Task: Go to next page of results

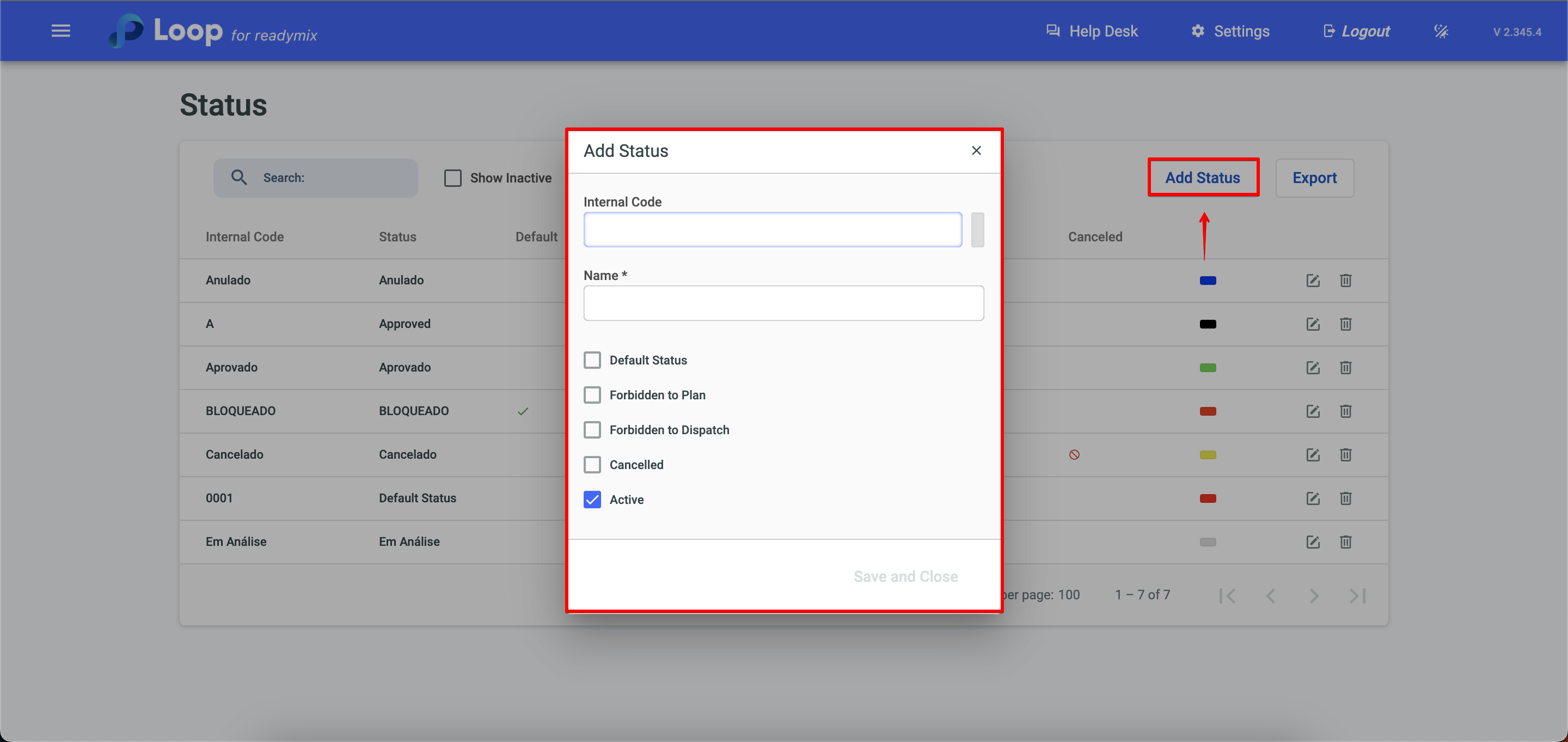Action: point(1314,595)
